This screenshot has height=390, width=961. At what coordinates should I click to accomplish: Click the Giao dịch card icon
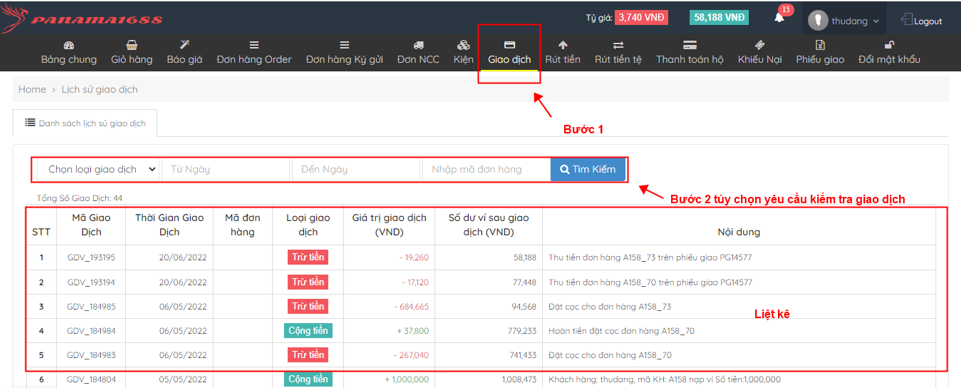[x=509, y=45]
